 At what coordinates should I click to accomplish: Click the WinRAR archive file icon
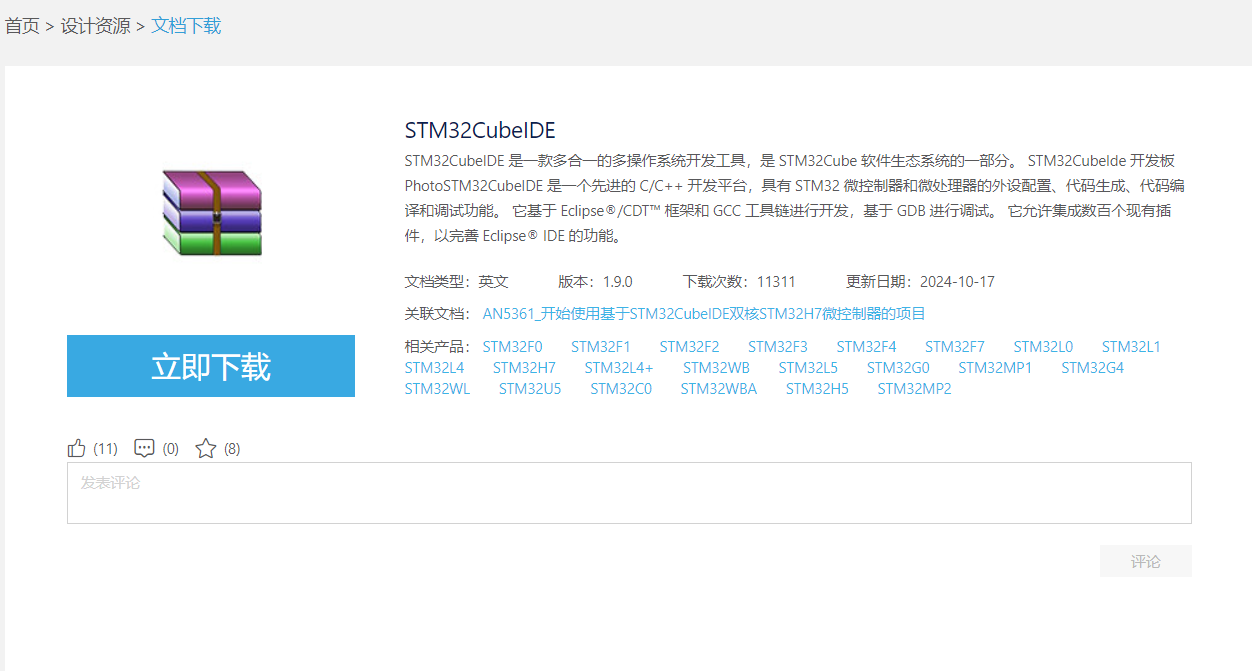[211, 213]
